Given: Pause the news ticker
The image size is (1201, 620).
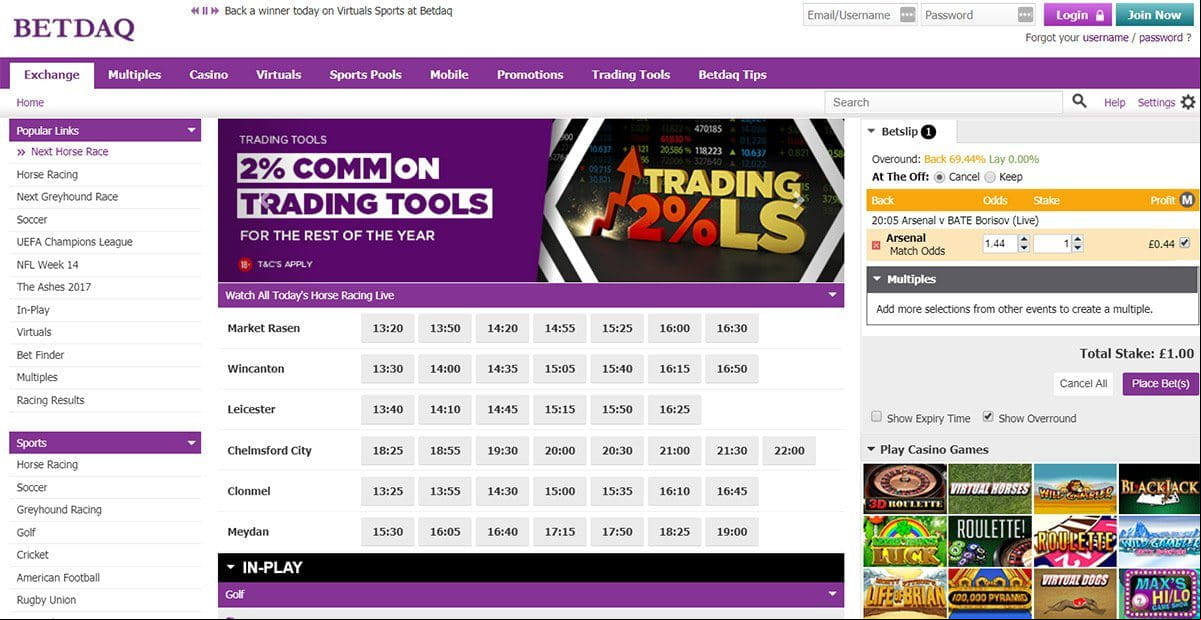Looking at the screenshot, I should (205, 11).
